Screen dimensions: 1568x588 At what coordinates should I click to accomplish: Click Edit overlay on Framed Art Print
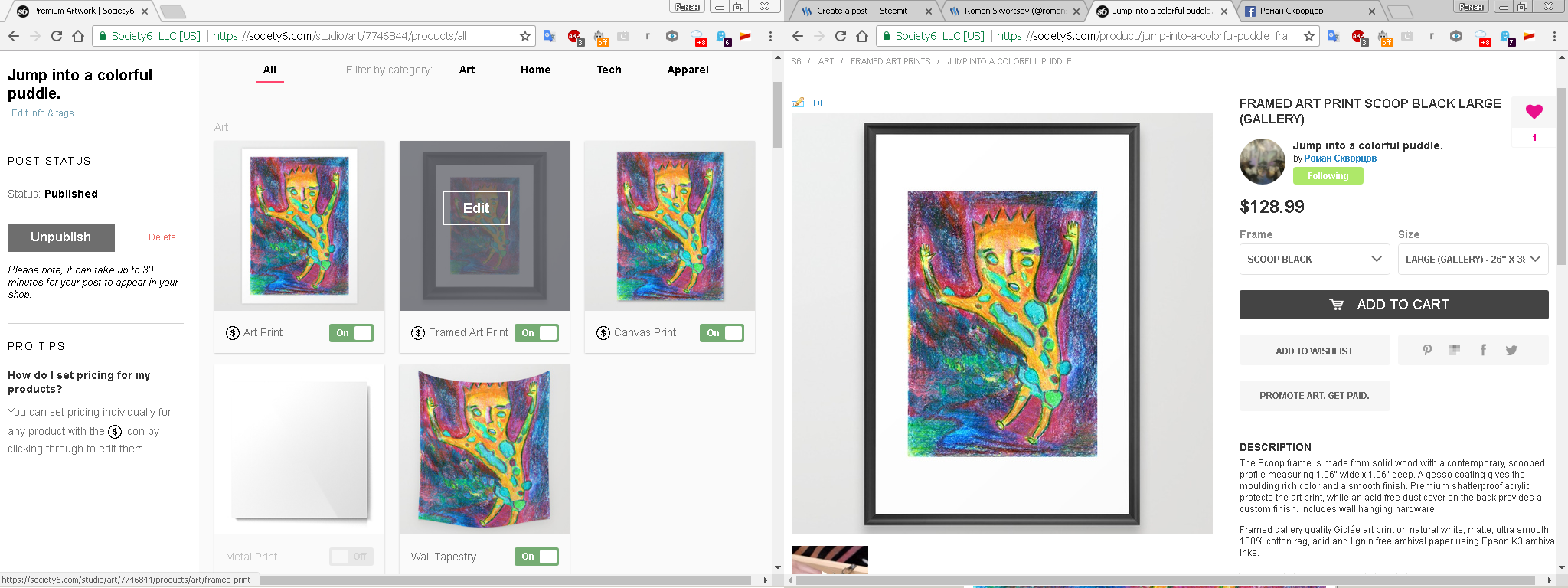tap(476, 207)
